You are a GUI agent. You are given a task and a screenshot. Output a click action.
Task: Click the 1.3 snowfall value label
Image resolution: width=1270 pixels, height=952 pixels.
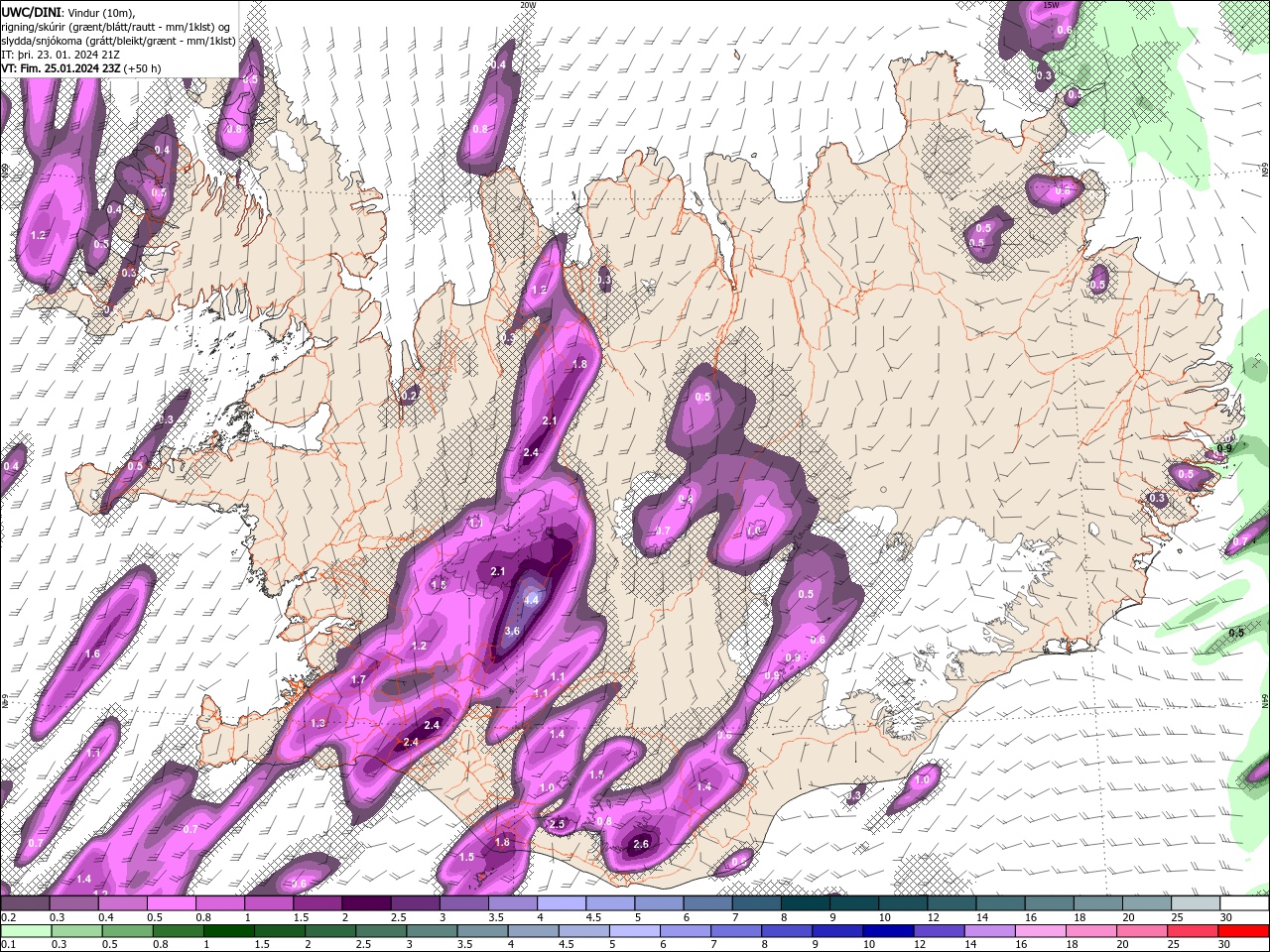point(317,724)
